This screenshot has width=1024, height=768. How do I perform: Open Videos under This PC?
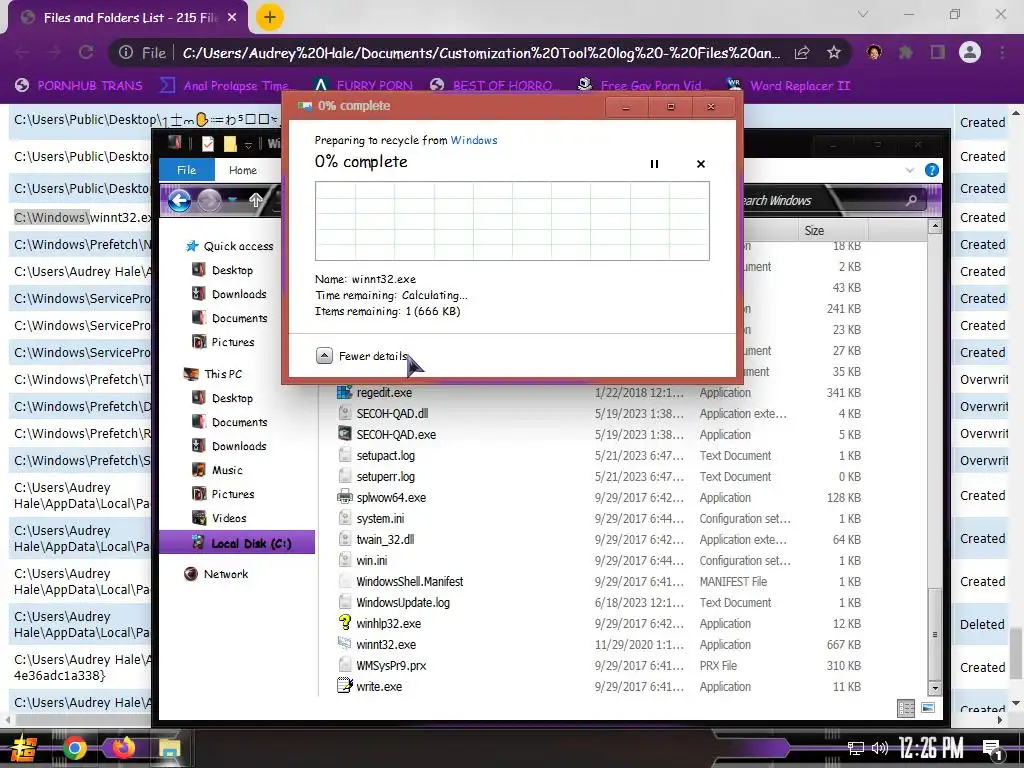(x=229, y=518)
